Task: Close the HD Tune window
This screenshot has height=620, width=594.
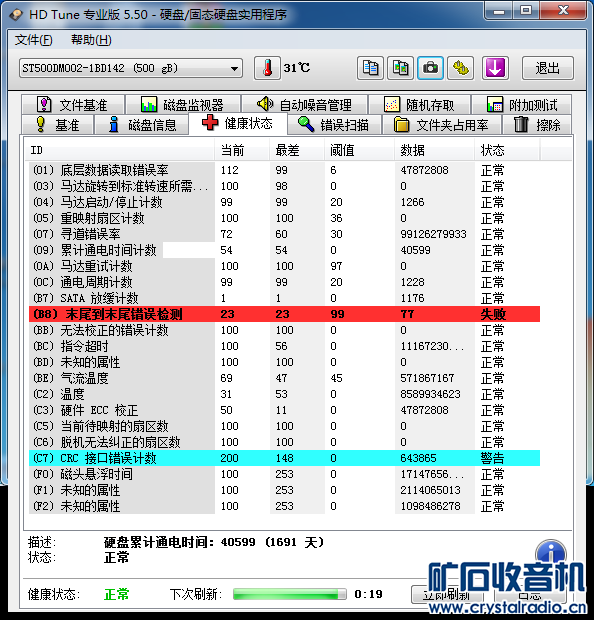Action: coord(563,11)
